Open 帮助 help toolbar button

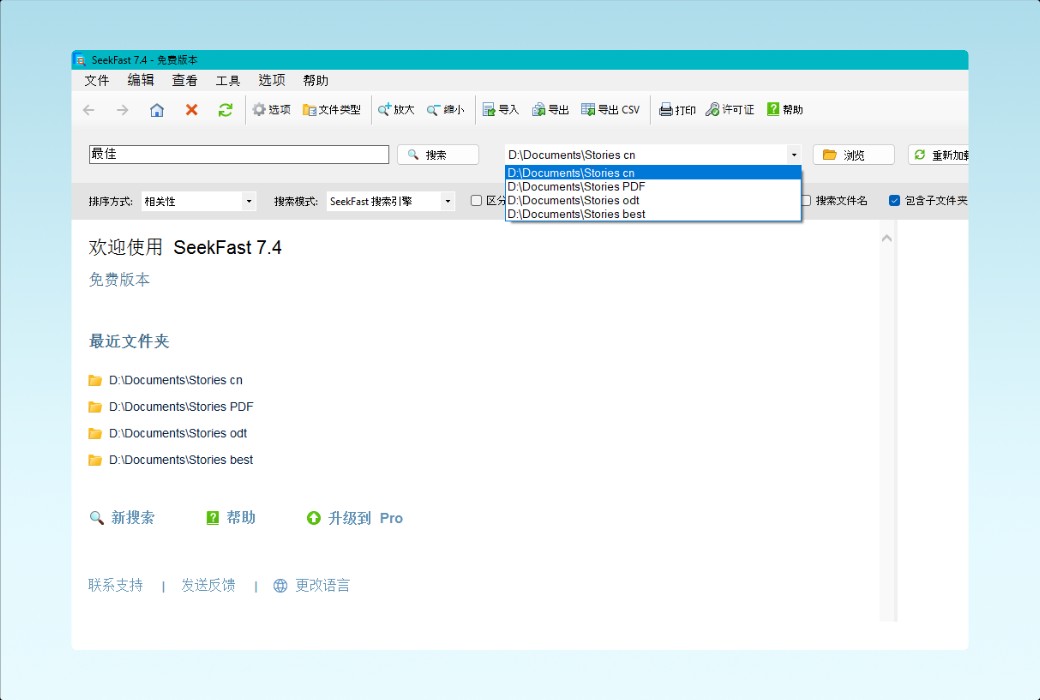click(x=785, y=109)
